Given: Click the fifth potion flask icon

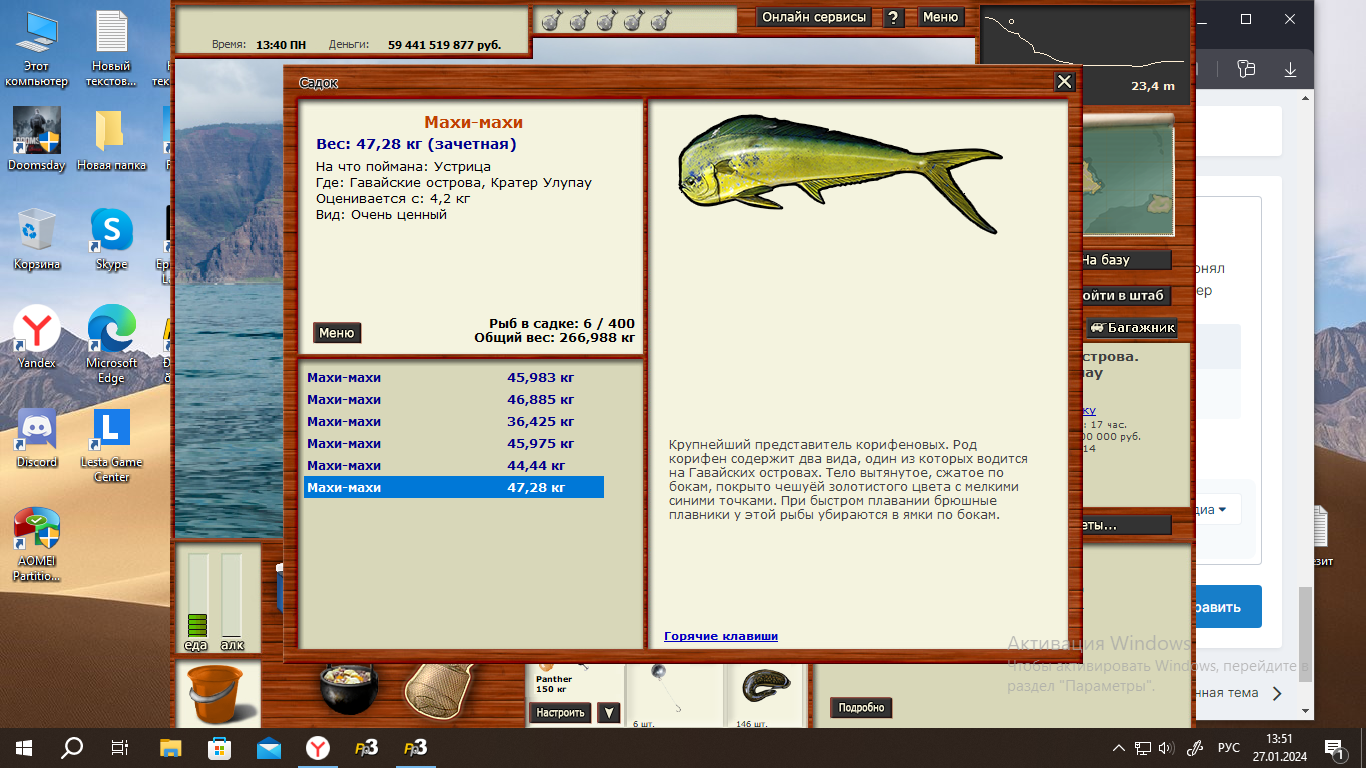Looking at the screenshot, I should (659, 19).
